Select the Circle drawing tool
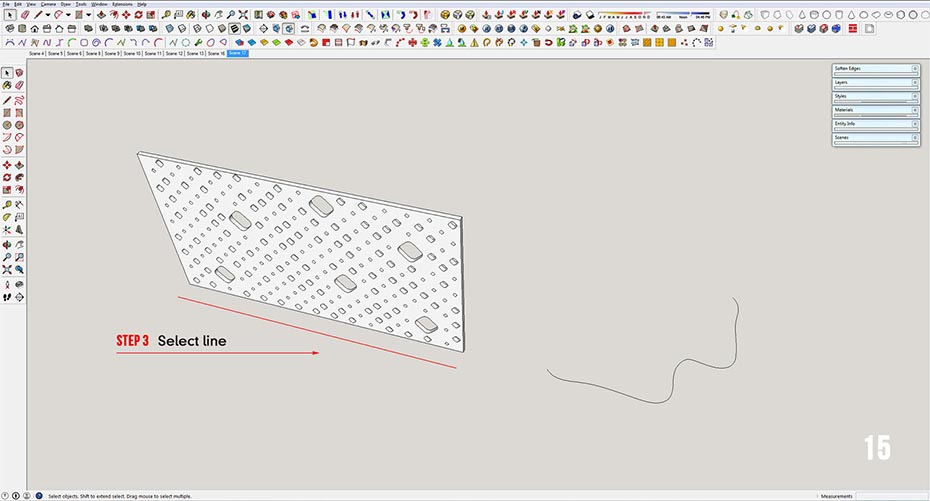Image resolution: width=930 pixels, height=501 pixels. tap(7, 125)
